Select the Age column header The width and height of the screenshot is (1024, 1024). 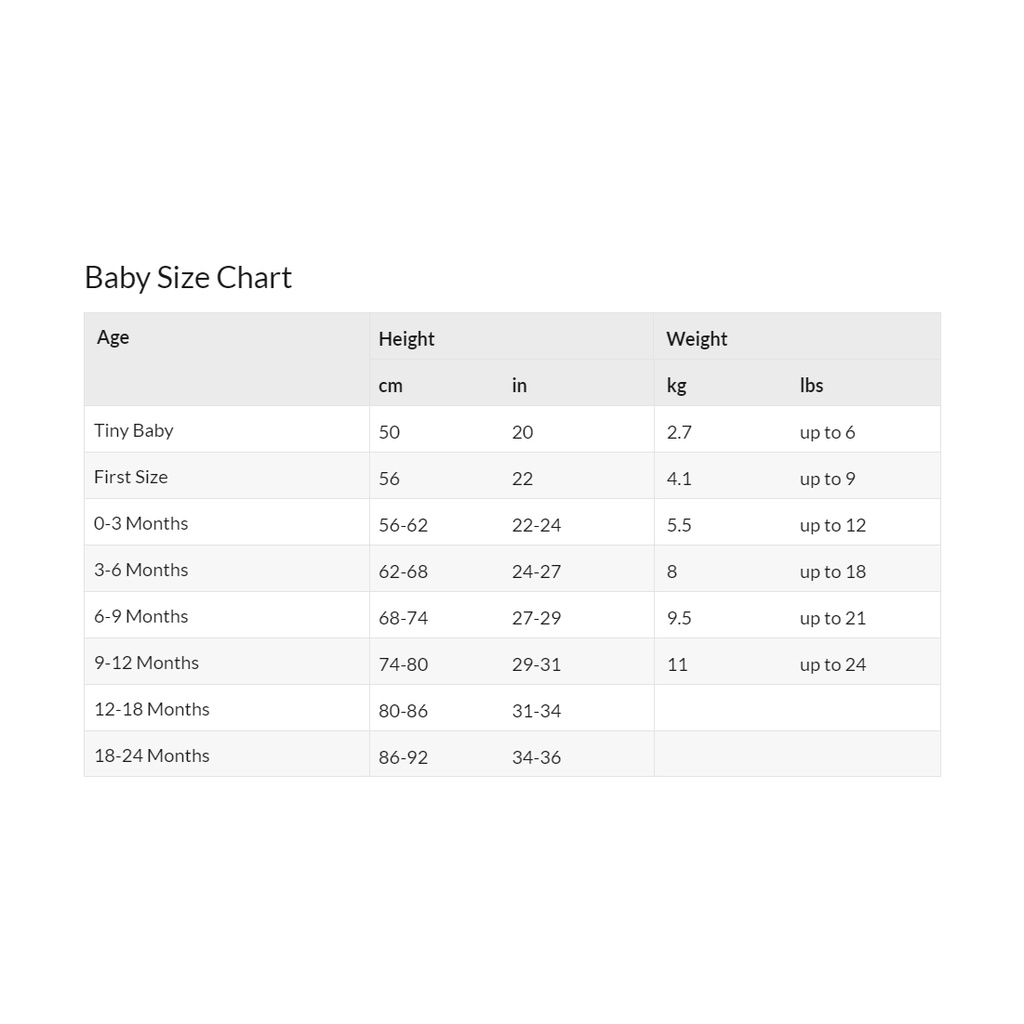pos(113,337)
